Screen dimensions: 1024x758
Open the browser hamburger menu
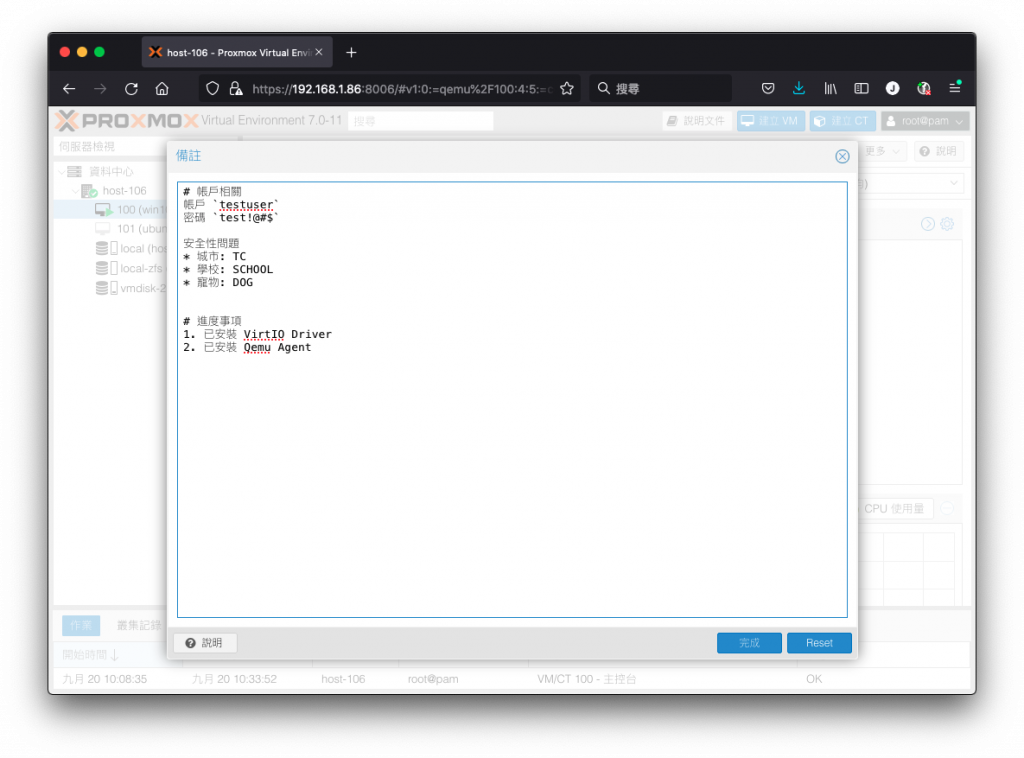955,87
